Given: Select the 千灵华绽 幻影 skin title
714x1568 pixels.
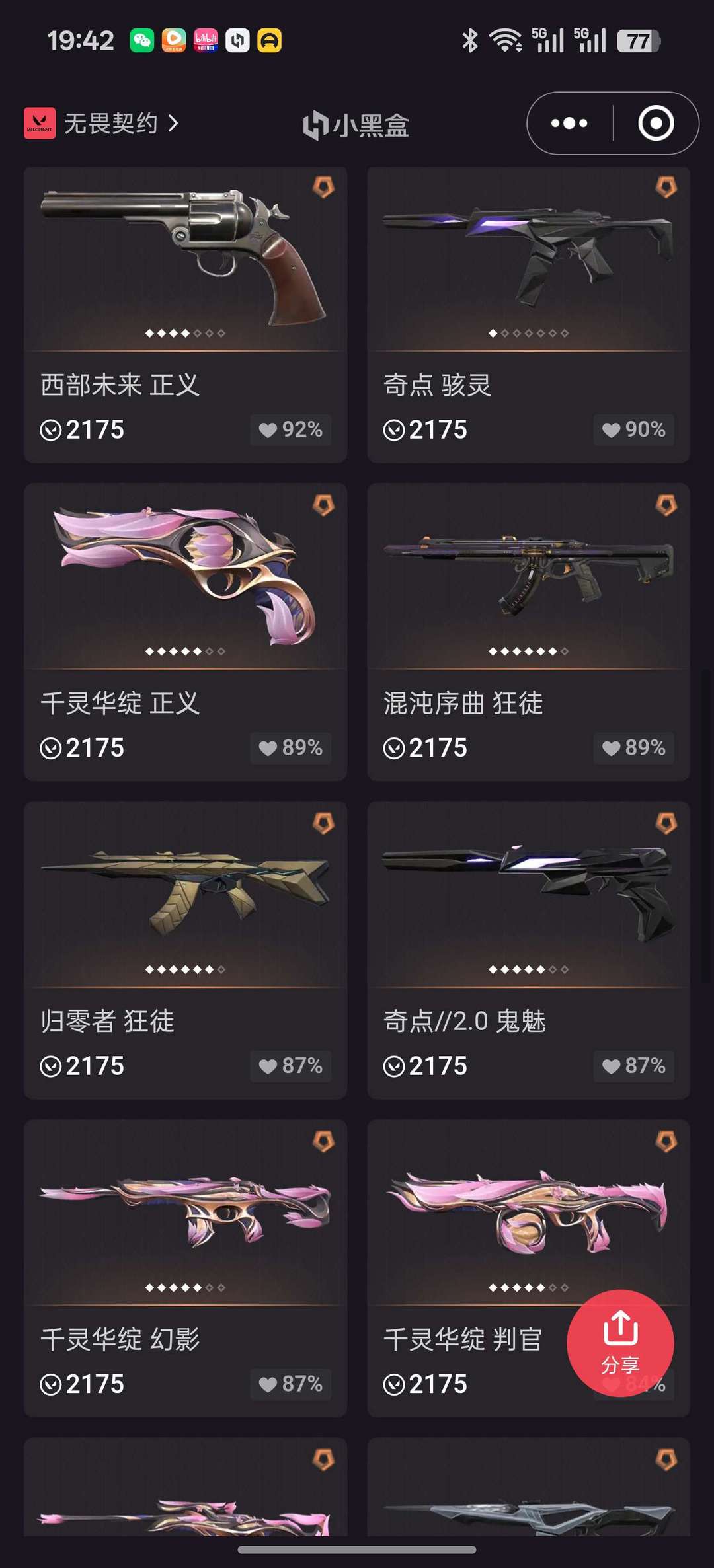Looking at the screenshot, I should tap(120, 1339).
